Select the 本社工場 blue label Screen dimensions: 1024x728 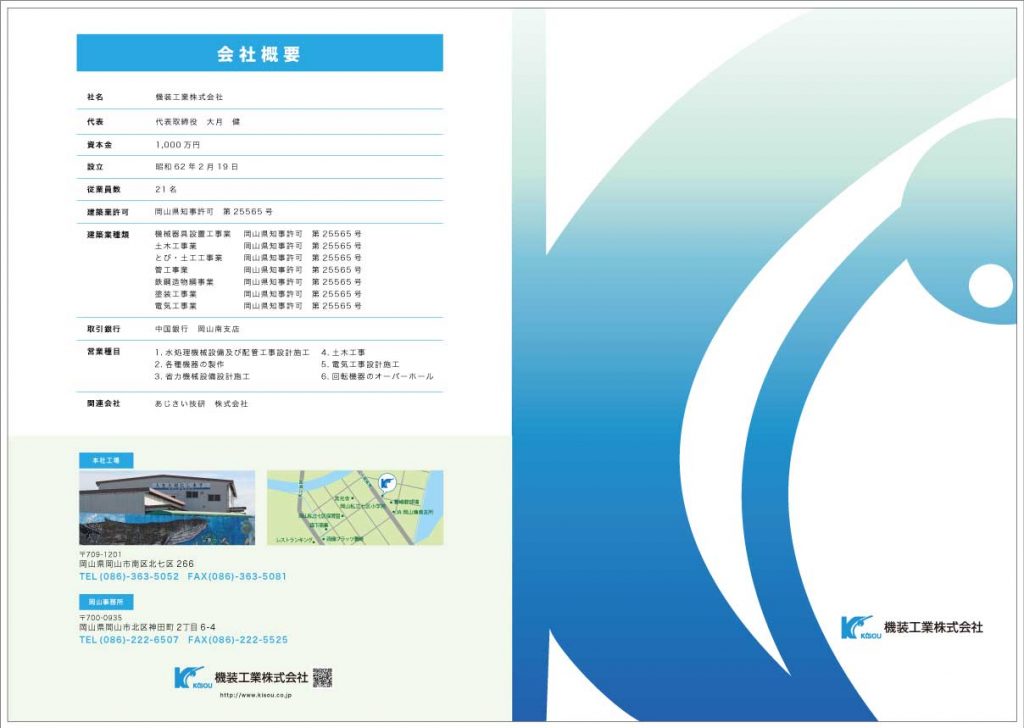coord(105,460)
